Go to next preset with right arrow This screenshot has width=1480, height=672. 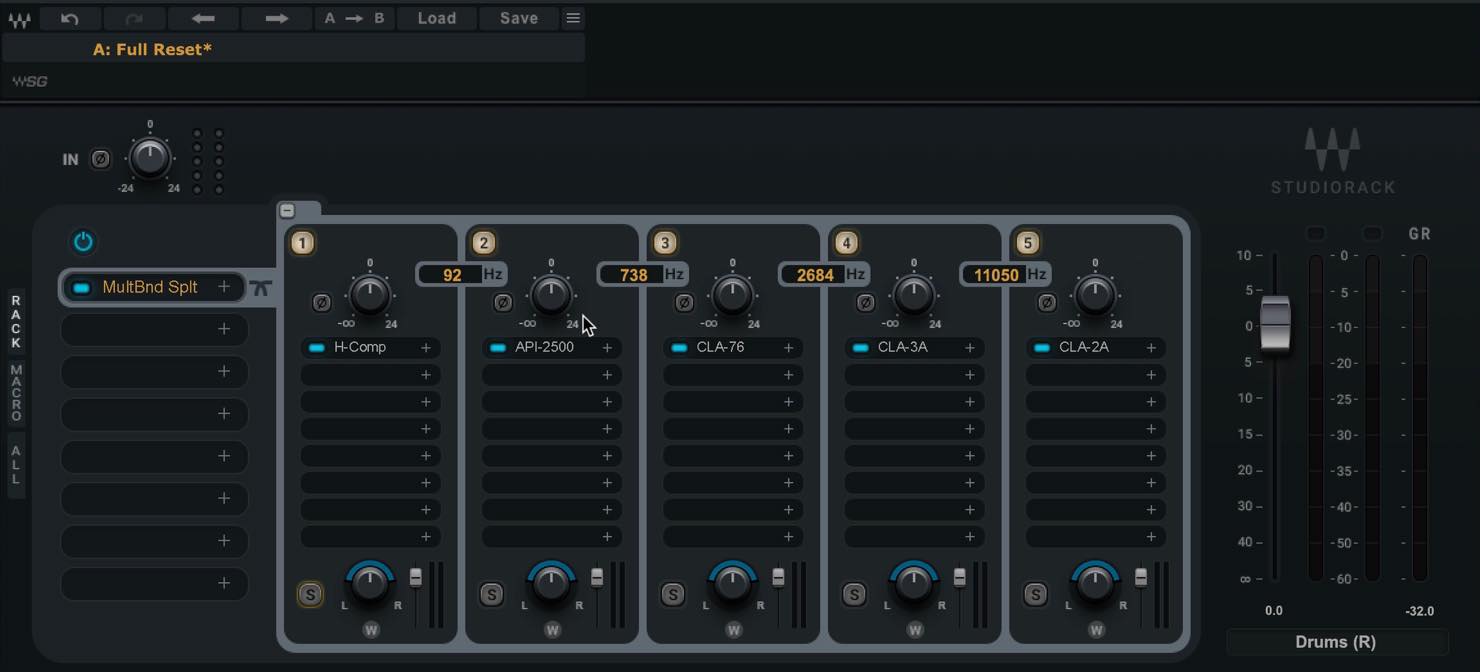pyautogui.click(x=277, y=18)
